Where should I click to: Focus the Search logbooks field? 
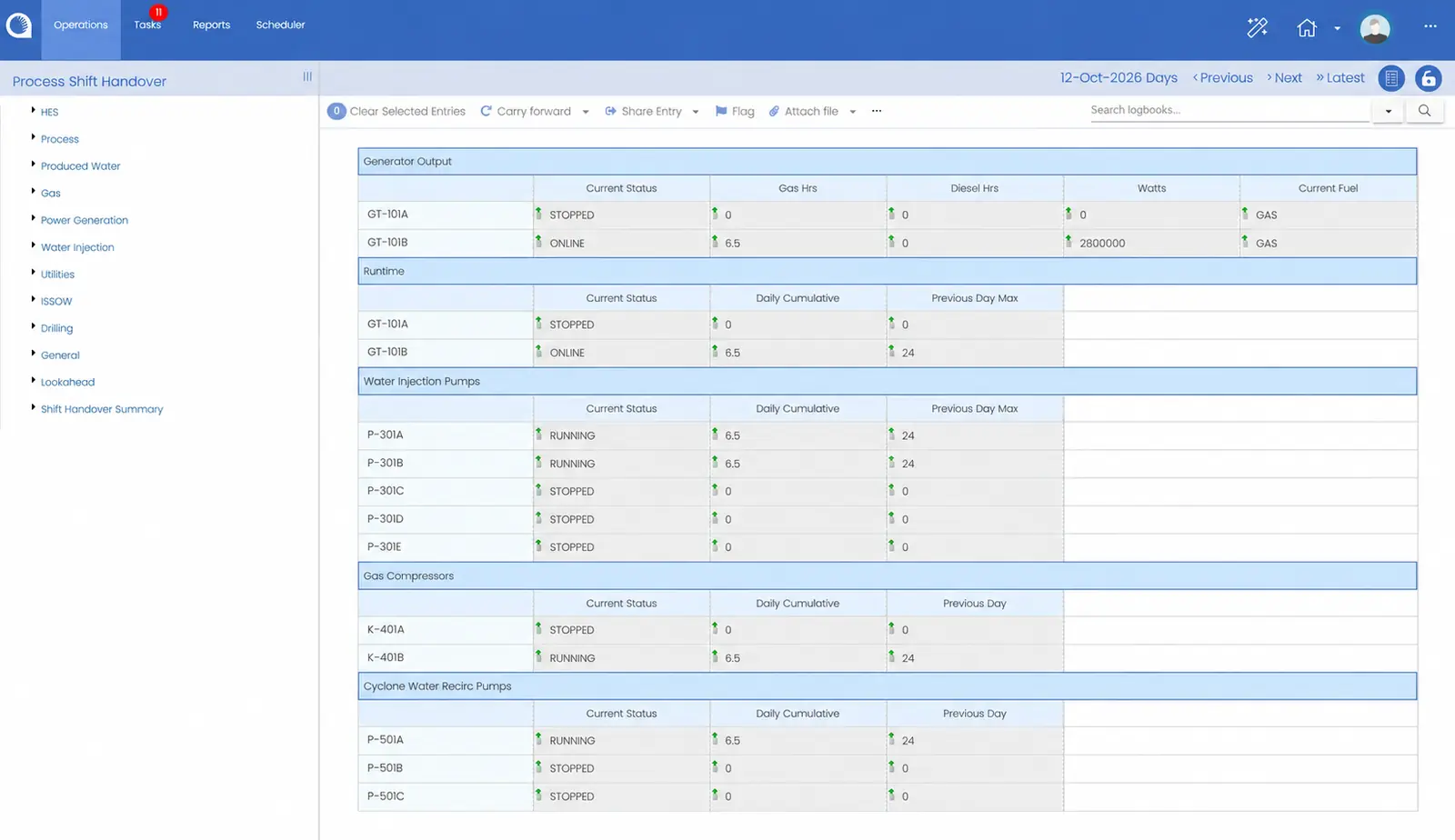1229,110
